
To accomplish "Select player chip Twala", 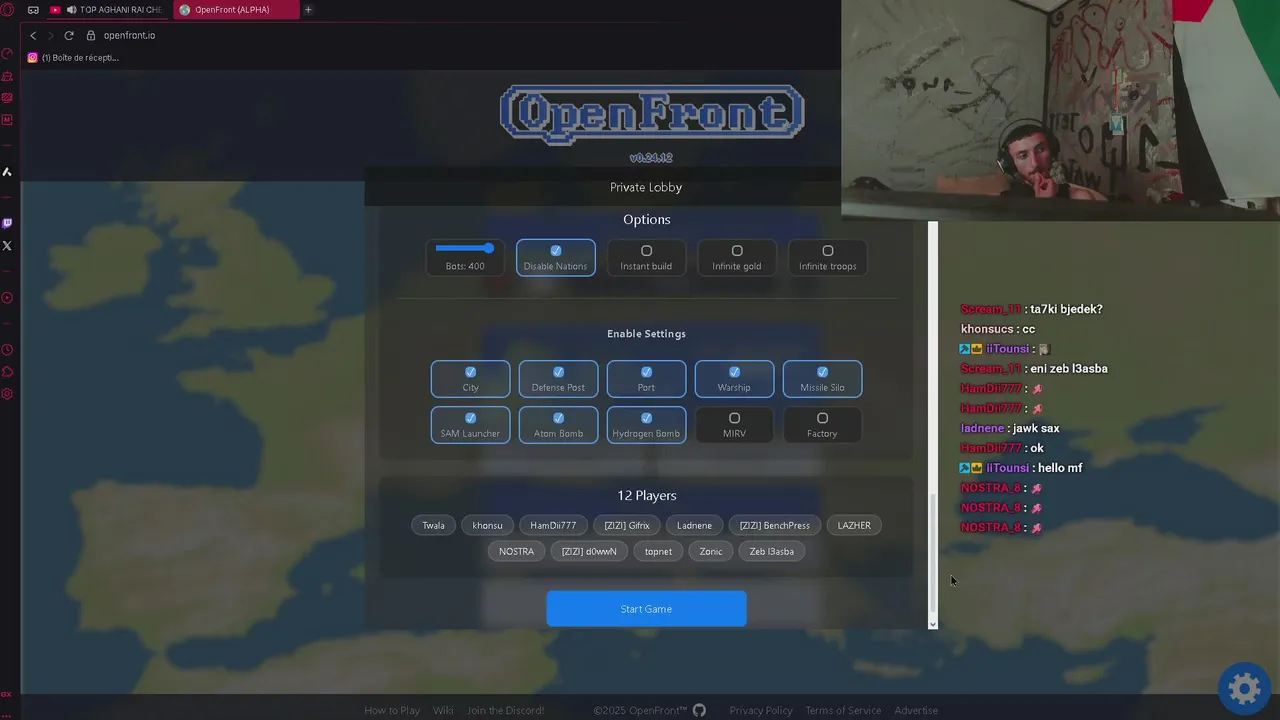I will coord(433,525).
